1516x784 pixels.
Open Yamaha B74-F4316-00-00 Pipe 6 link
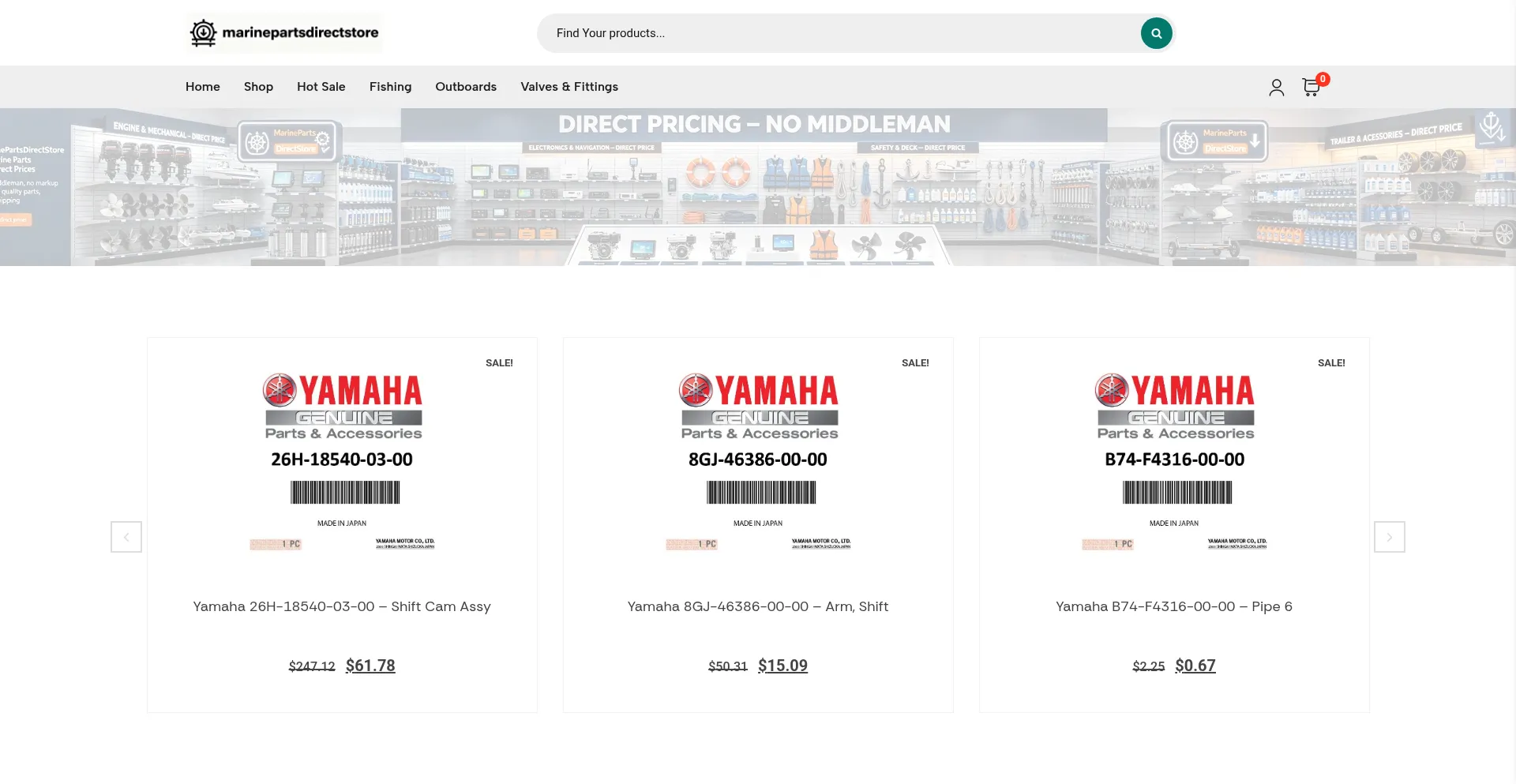pos(1174,606)
